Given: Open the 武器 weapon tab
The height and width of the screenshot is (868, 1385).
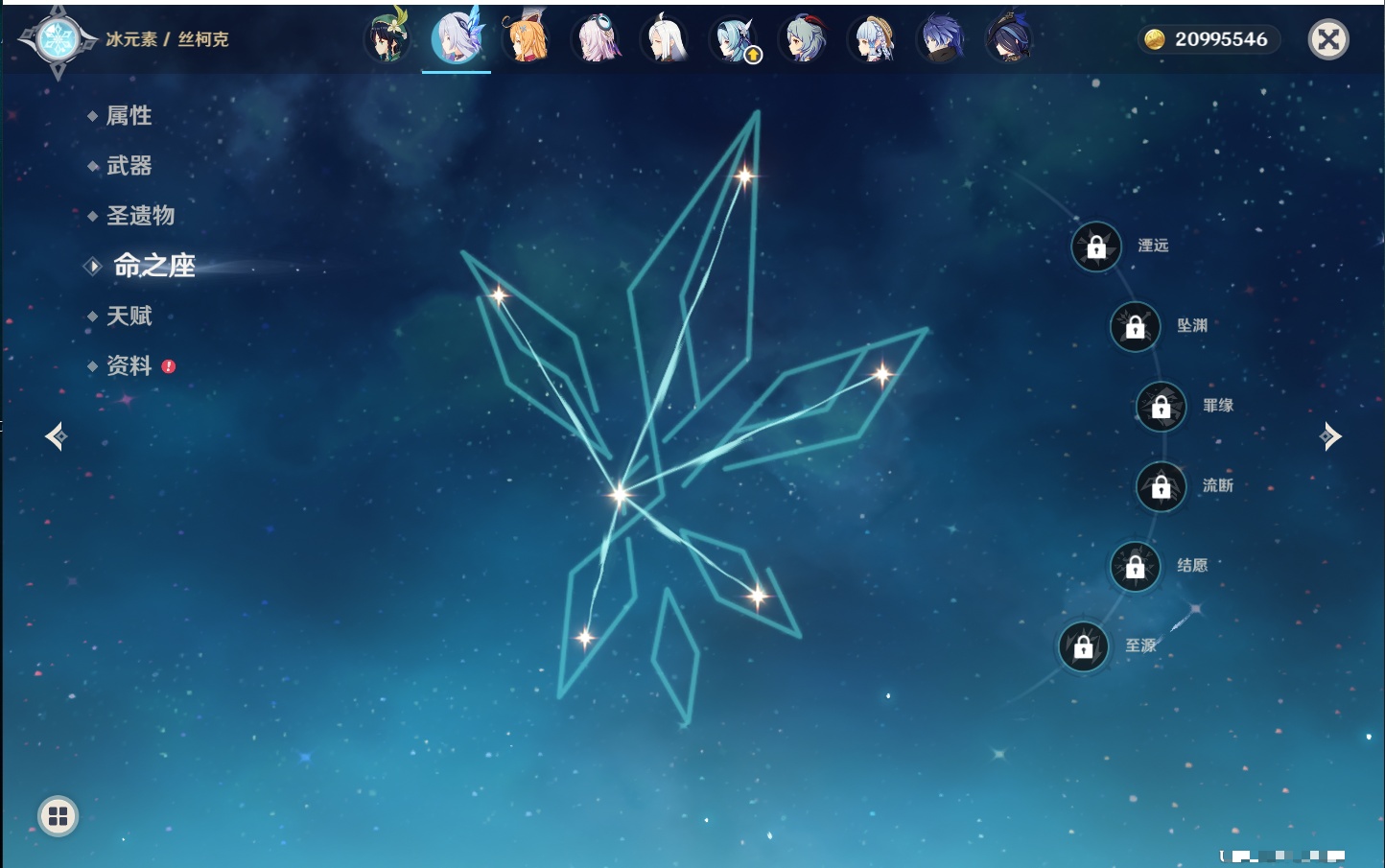Looking at the screenshot, I should pyautogui.click(x=129, y=166).
